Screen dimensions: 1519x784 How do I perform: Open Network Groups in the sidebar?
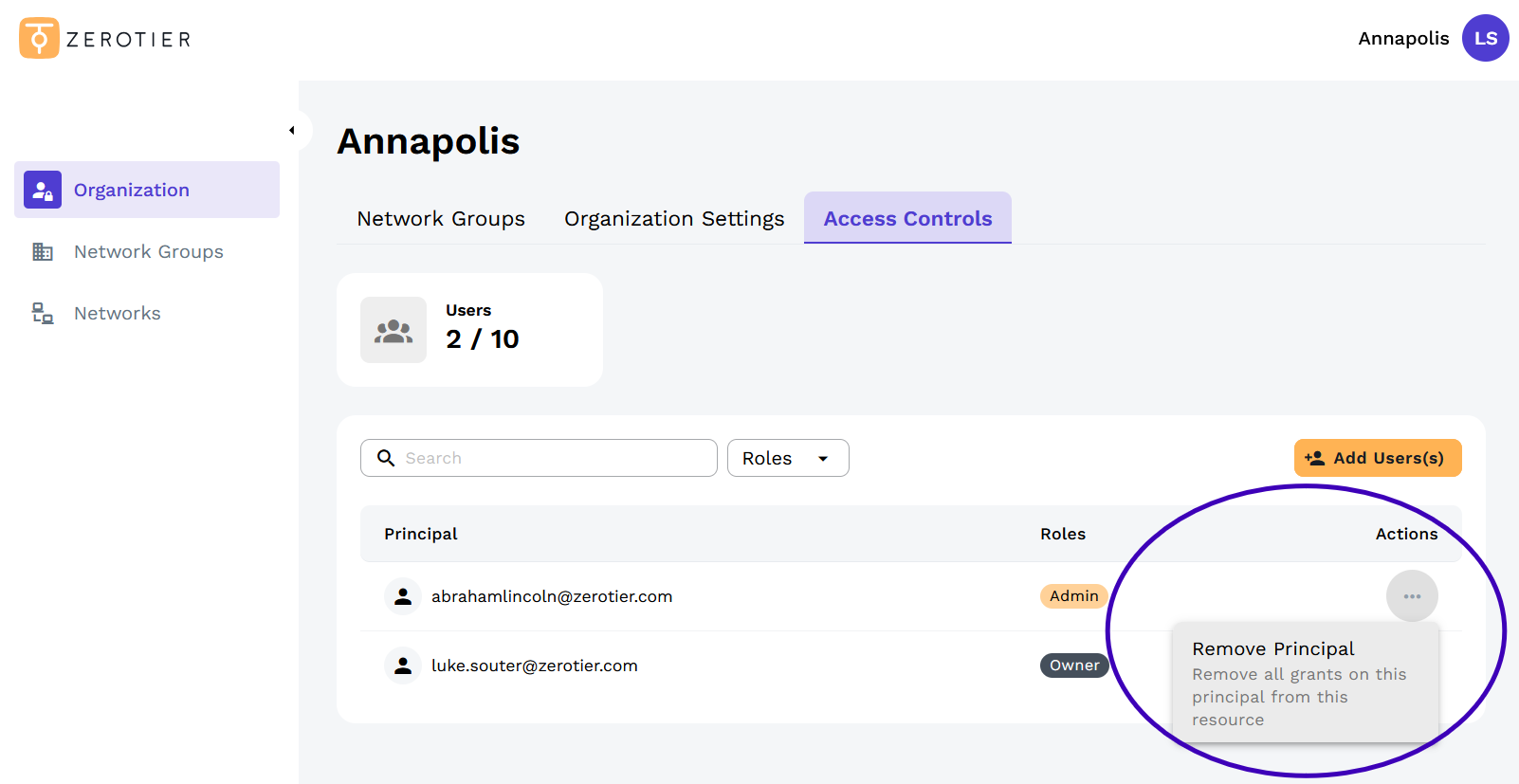click(148, 251)
